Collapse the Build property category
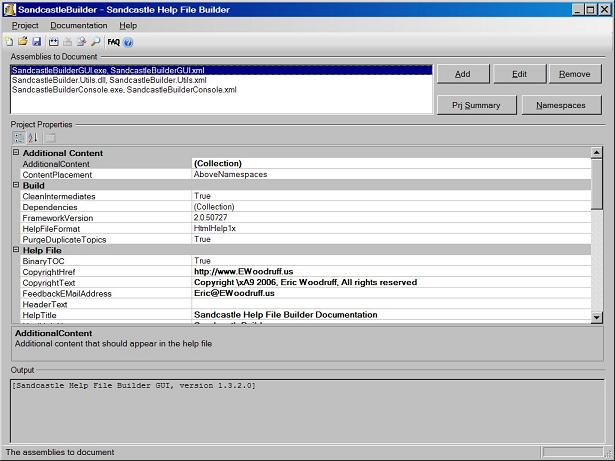The image size is (615, 461). 16,186
